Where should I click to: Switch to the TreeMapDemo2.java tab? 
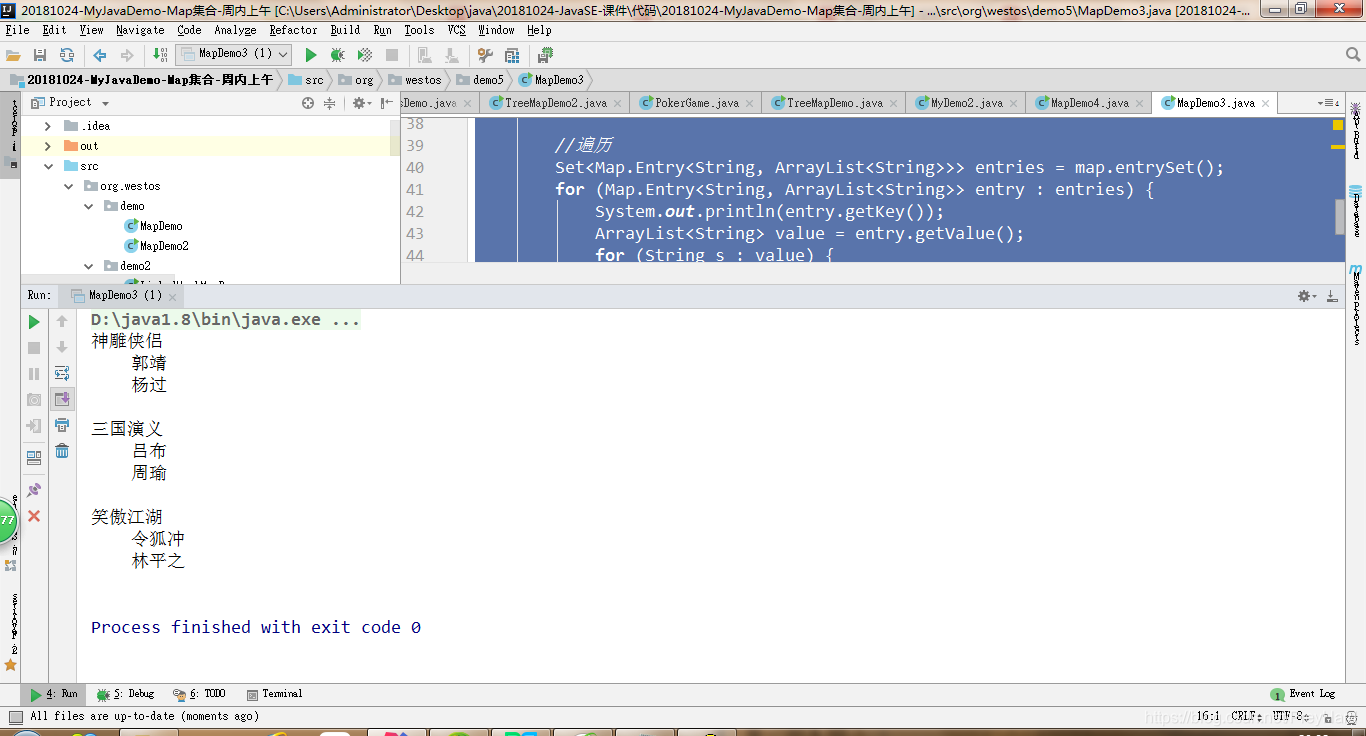555,103
